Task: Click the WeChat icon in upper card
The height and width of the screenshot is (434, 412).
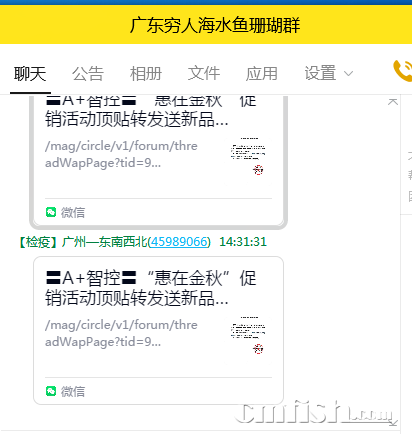Action: point(51,212)
